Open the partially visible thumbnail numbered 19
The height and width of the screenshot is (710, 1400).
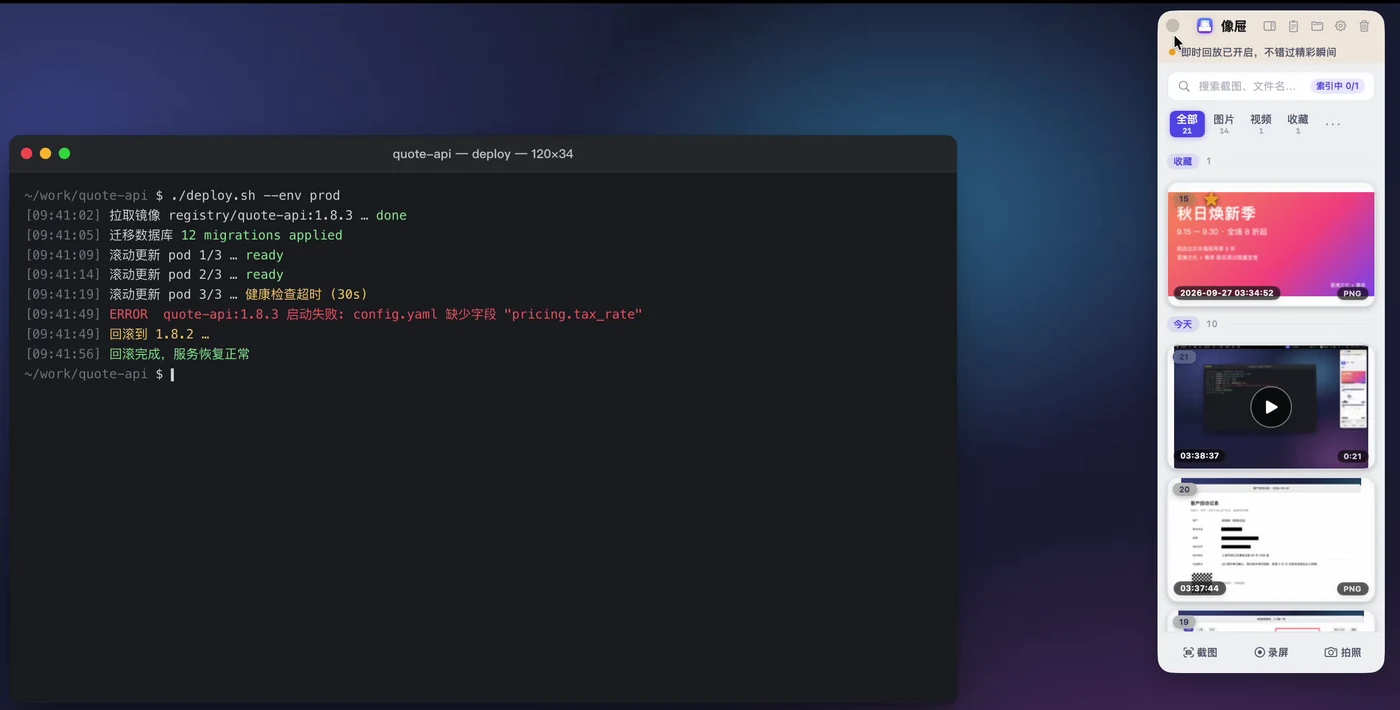point(1271,621)
